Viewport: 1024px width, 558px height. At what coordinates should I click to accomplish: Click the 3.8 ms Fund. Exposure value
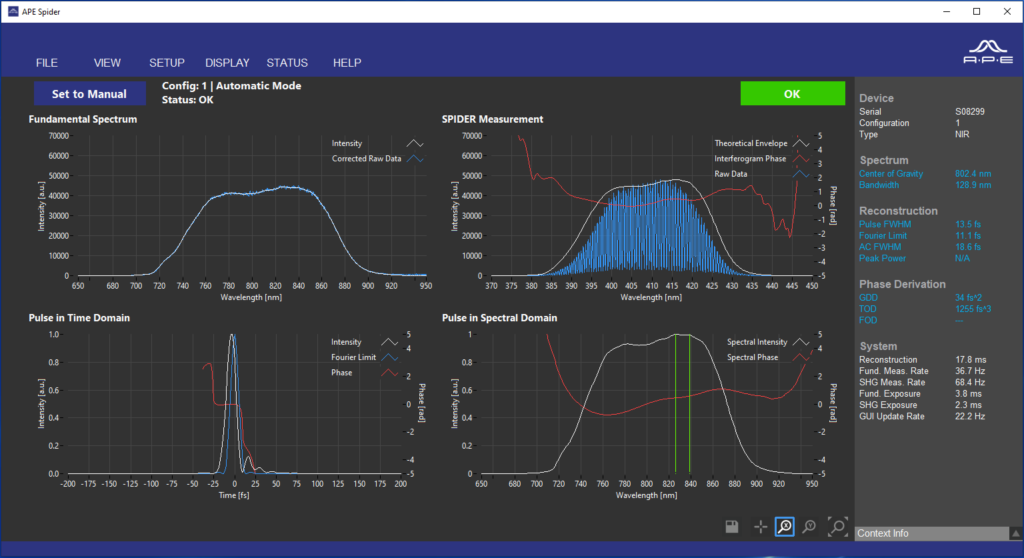tap(968, 394)
